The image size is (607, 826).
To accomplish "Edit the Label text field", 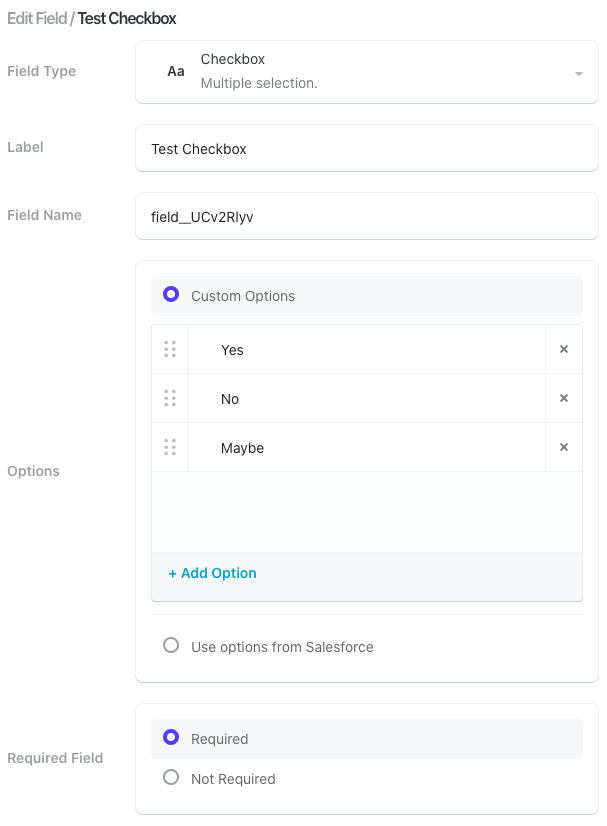I will [366, 148].
